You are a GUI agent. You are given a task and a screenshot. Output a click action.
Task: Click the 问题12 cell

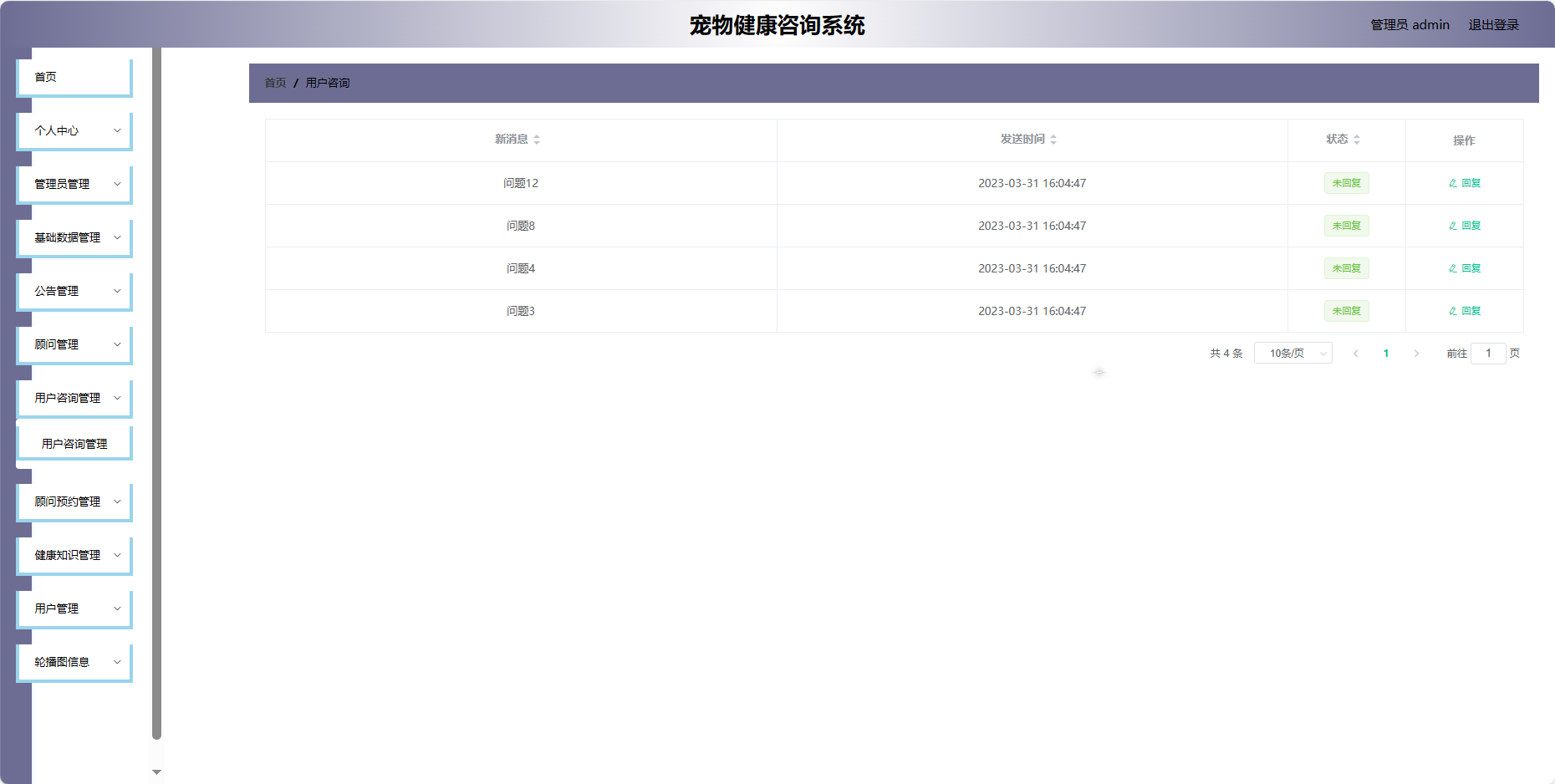pos(521,183)
